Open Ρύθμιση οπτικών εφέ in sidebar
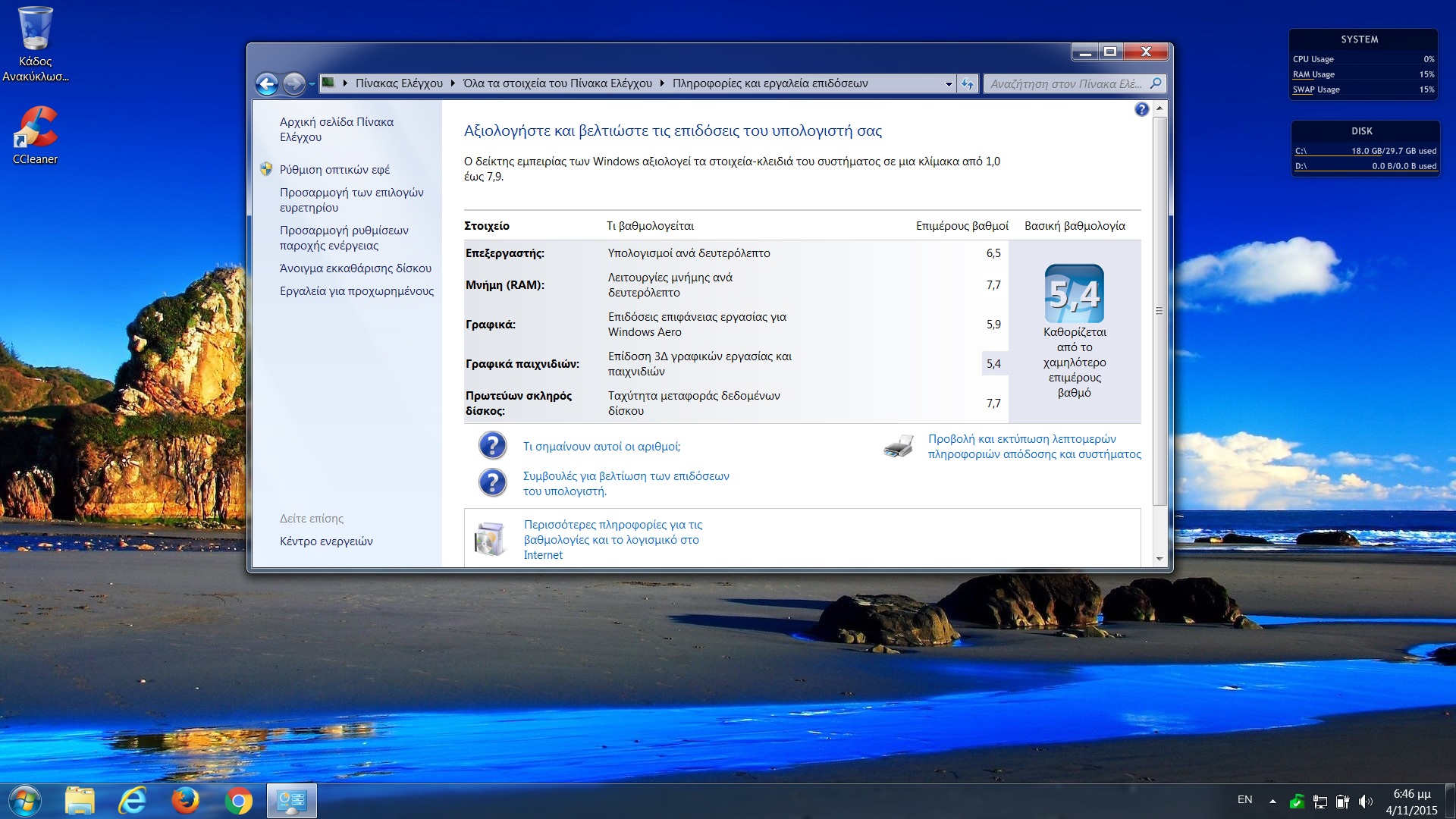The width and height of the screenshot is (1456, 819). point(334,170)
